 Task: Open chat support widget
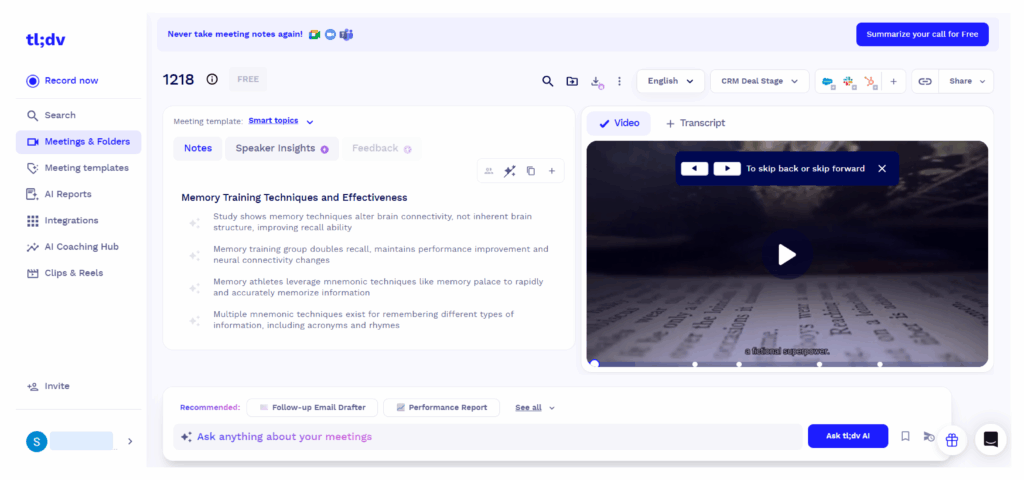[x=991, y=440]
